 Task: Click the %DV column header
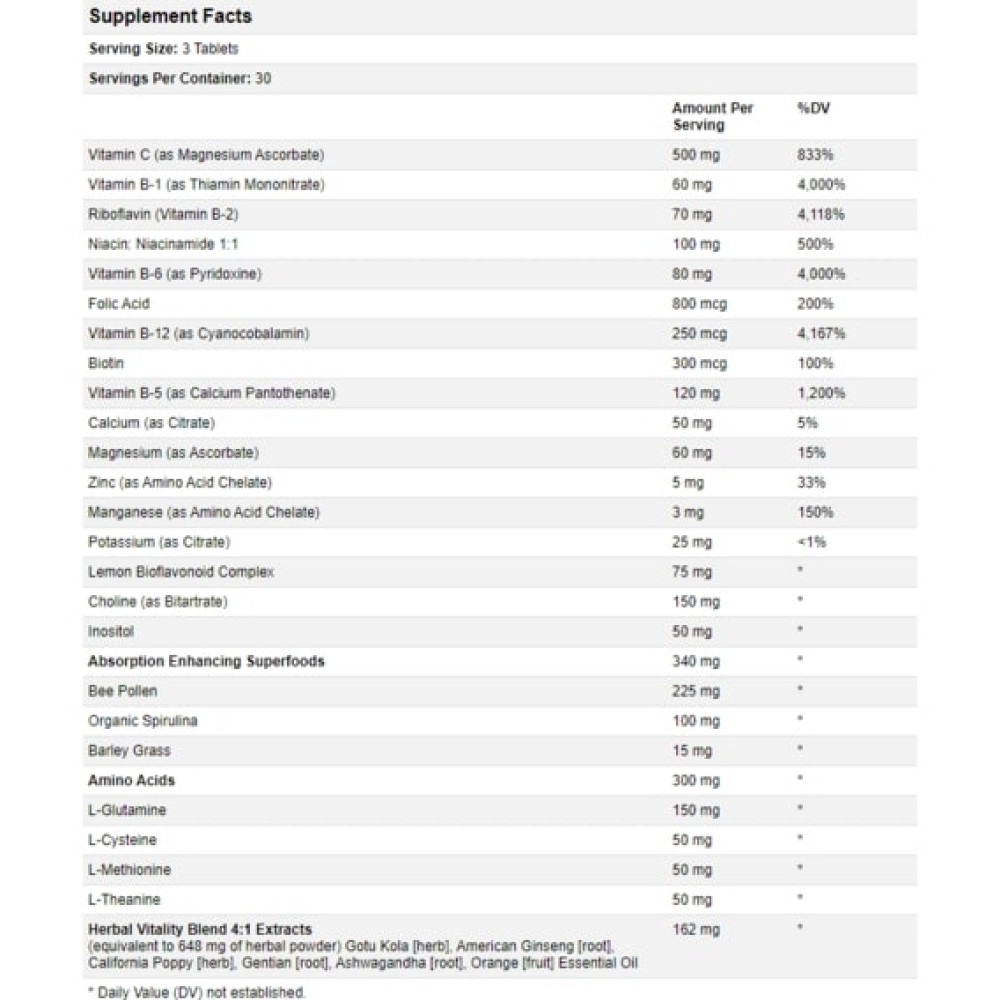(x=814, y=108)
